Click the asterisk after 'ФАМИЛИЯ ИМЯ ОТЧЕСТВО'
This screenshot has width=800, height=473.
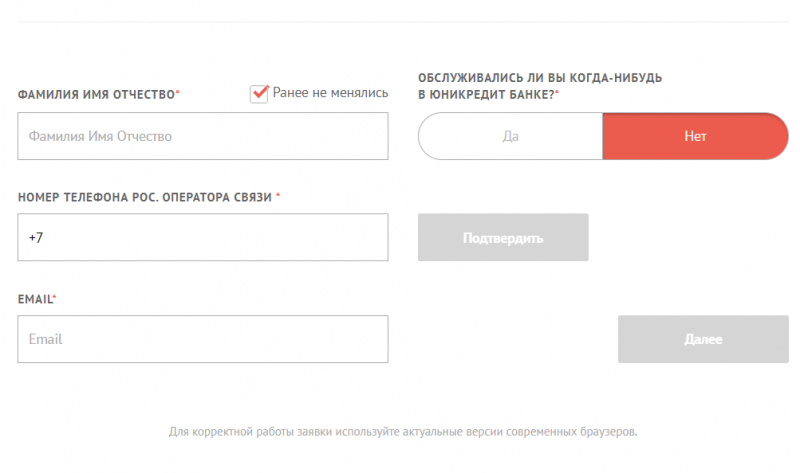tap(178, 93)
